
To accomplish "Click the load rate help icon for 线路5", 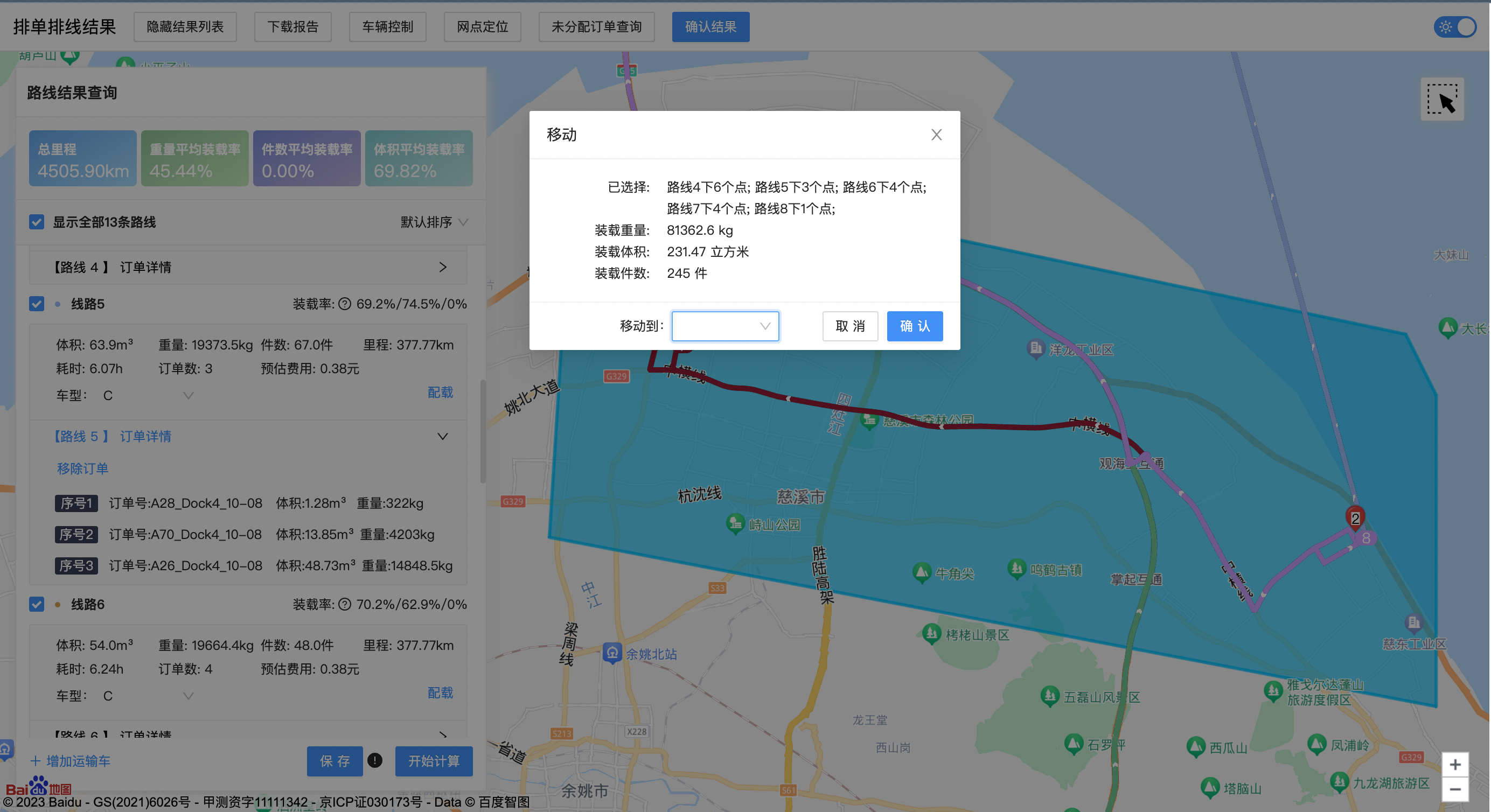I will point(344,304).
